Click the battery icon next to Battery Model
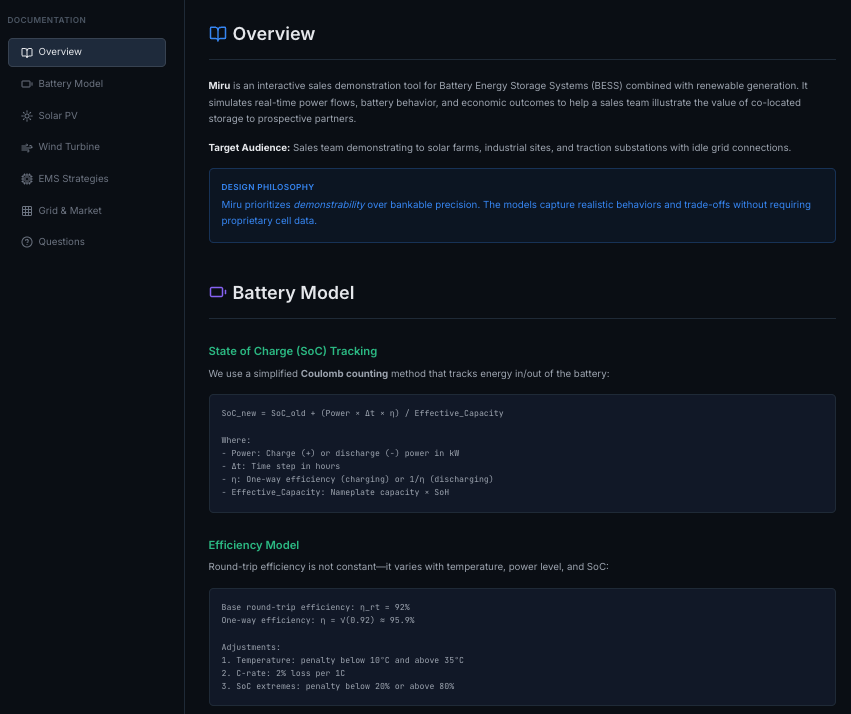The width and height of the screenshot is (851, 714). [25, 83]
